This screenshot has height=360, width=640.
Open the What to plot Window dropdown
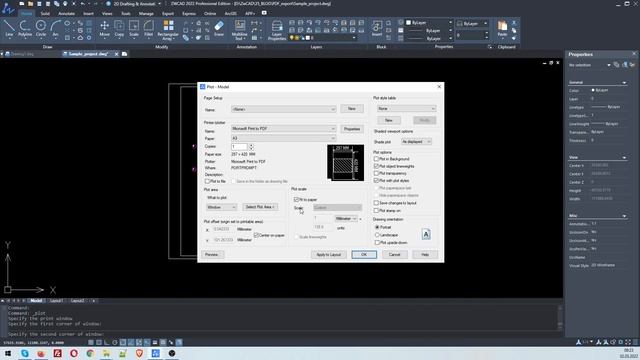tap(221, 207)
